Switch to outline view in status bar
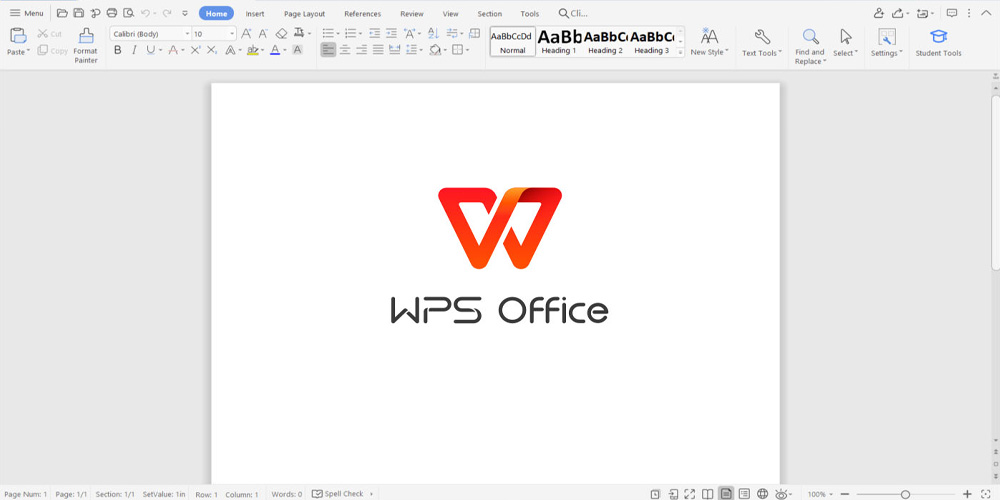This screenshot has width=1000, height=500. [744, 494]
